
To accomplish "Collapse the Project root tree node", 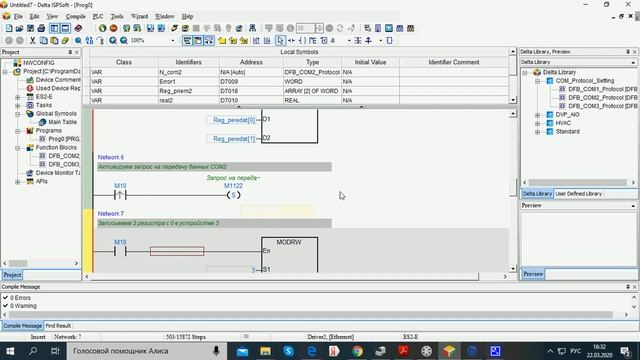I will pyautogui.click(x=5, y=72).
